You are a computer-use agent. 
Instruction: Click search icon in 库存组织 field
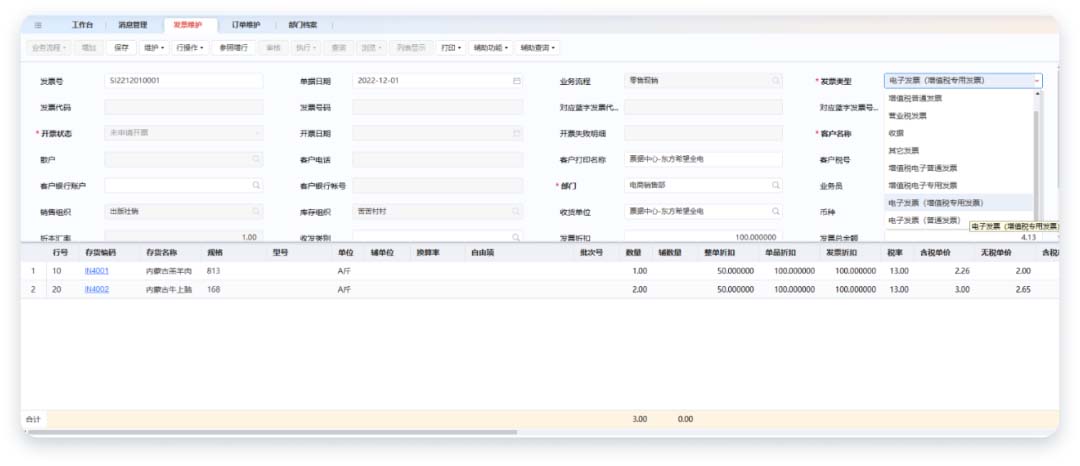[x=517, y=211]
